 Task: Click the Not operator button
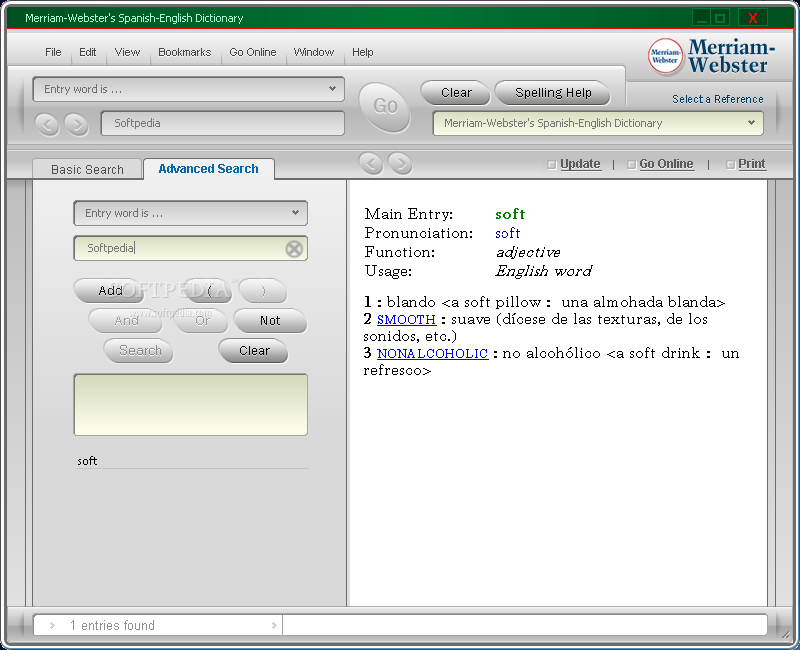[x=270, y=321]
